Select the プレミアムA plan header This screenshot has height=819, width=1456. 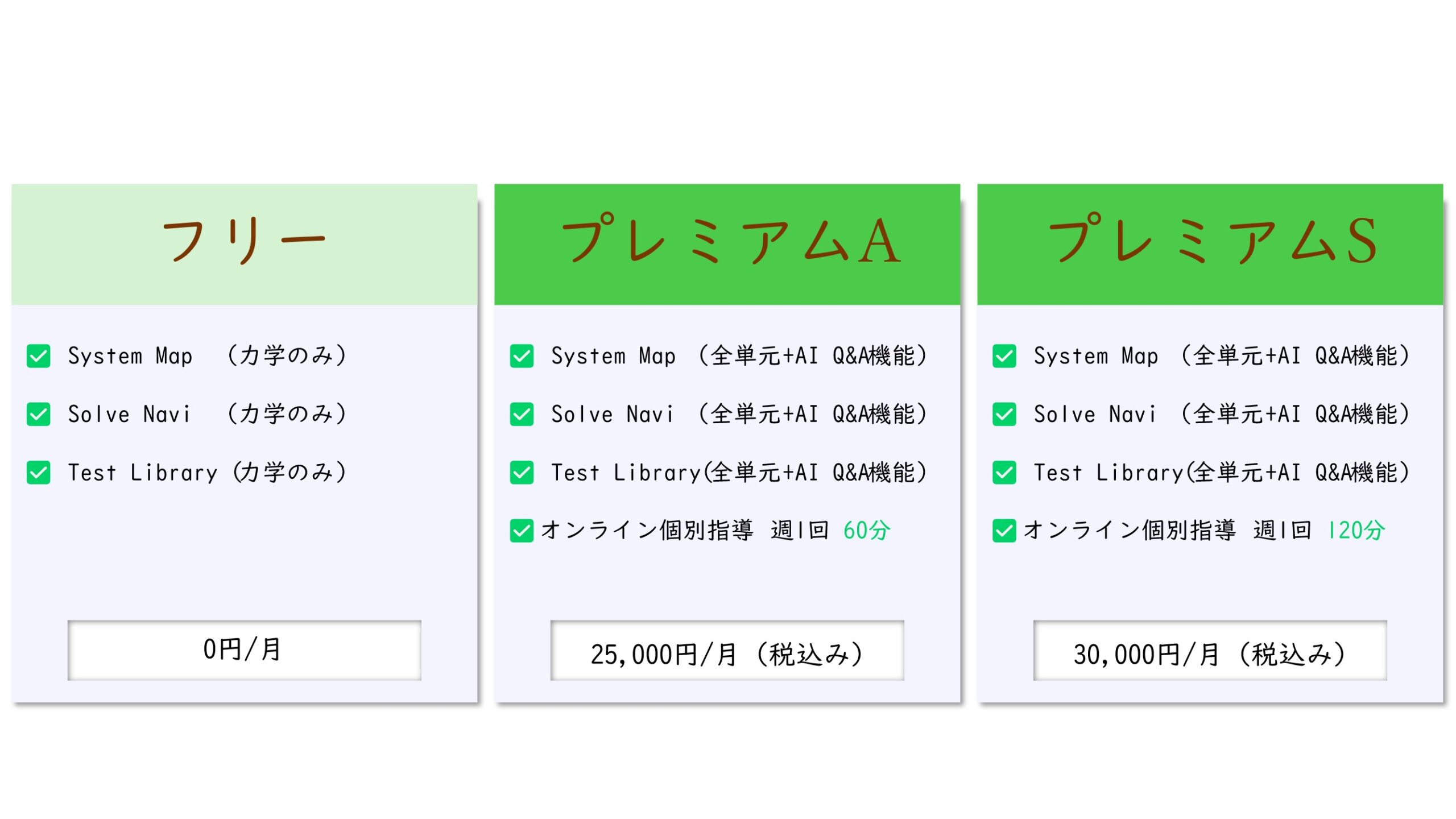pos(727,243)
